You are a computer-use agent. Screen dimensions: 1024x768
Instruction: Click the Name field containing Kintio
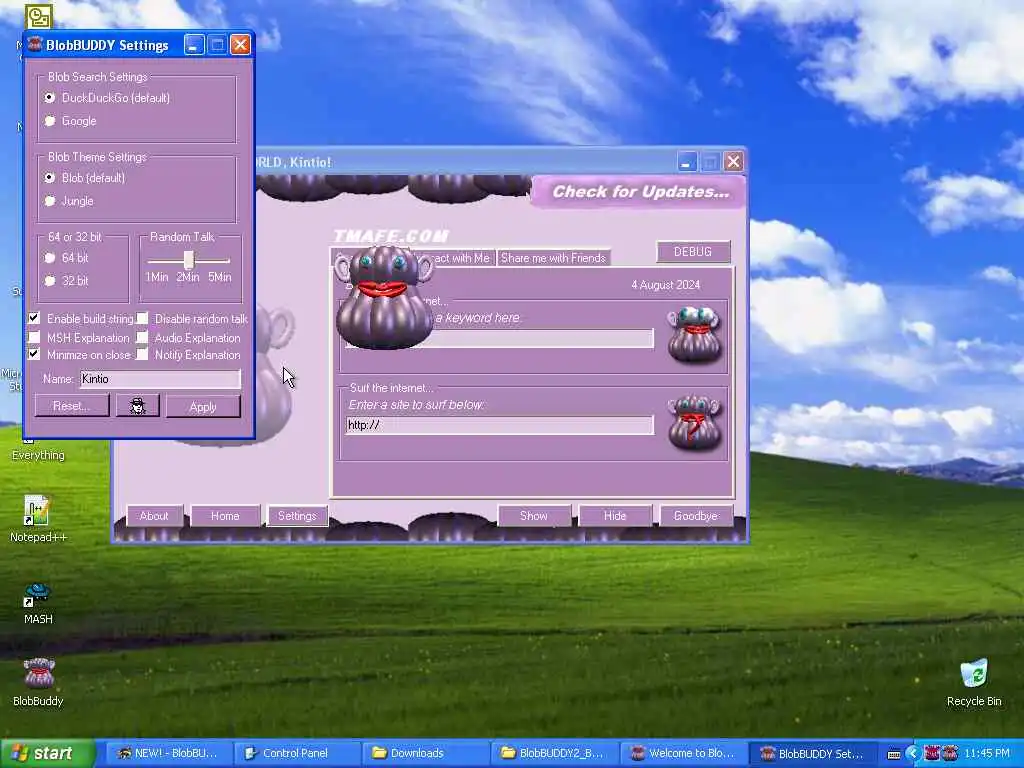coord(160,379)
